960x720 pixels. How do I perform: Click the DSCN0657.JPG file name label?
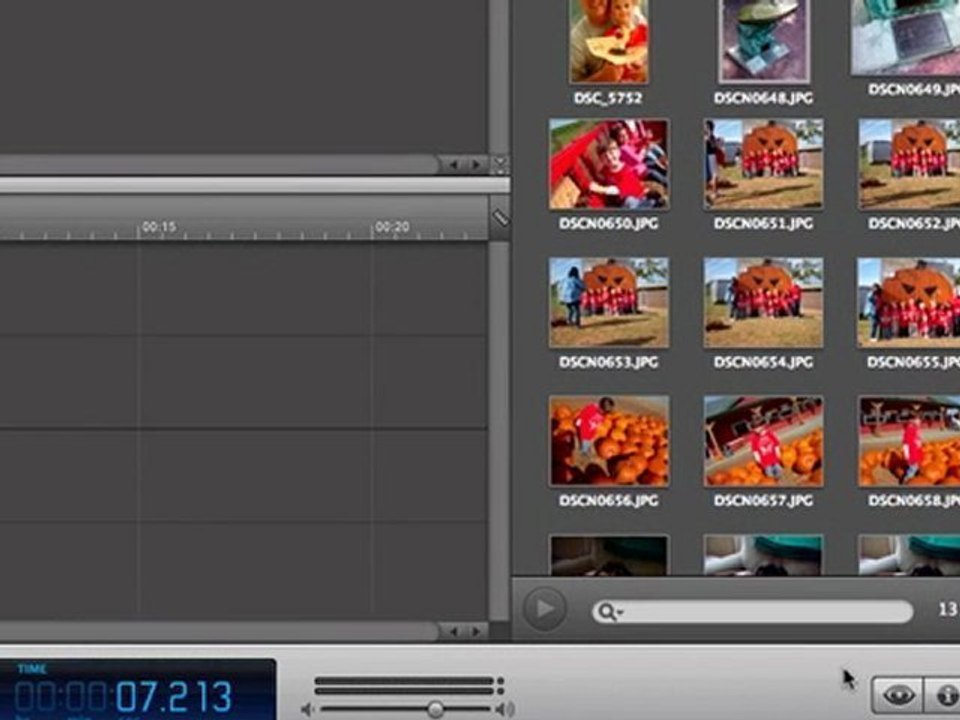[x=763, y=500]
